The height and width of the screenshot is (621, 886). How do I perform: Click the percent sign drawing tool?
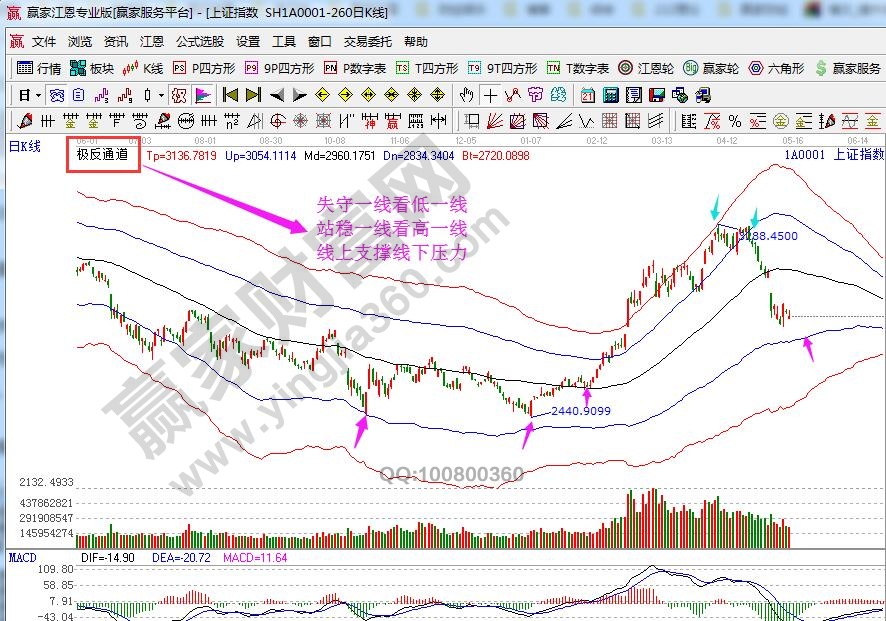[x=735, y=121]
